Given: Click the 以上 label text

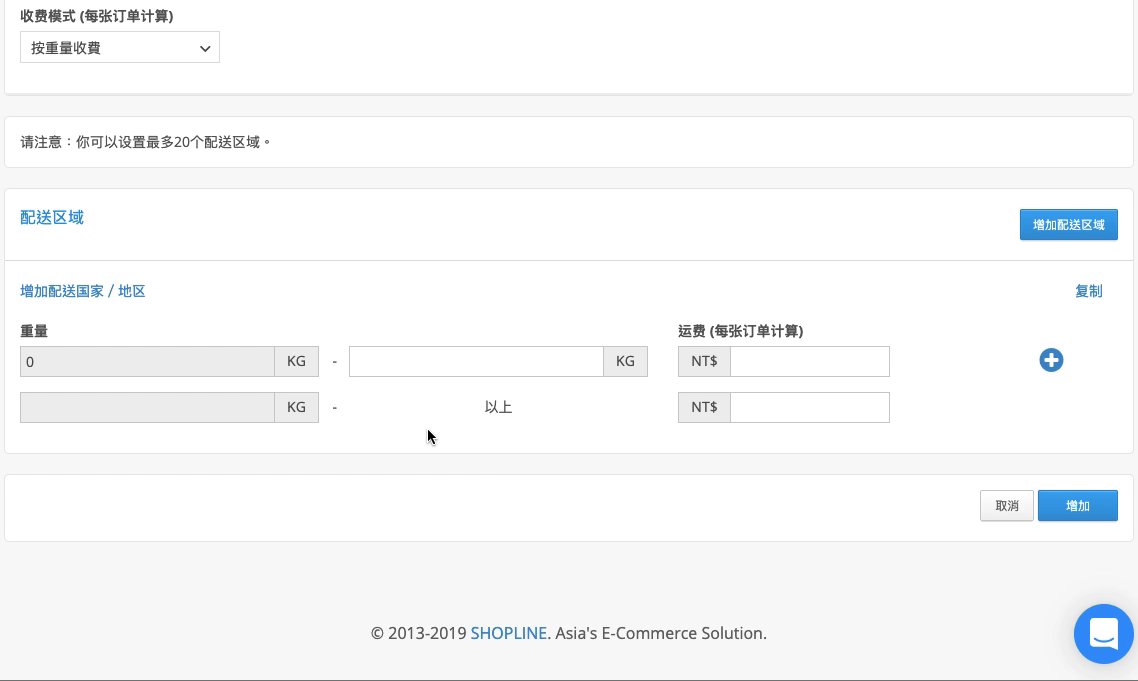Looking at the screenshot, I should point(498,407).
